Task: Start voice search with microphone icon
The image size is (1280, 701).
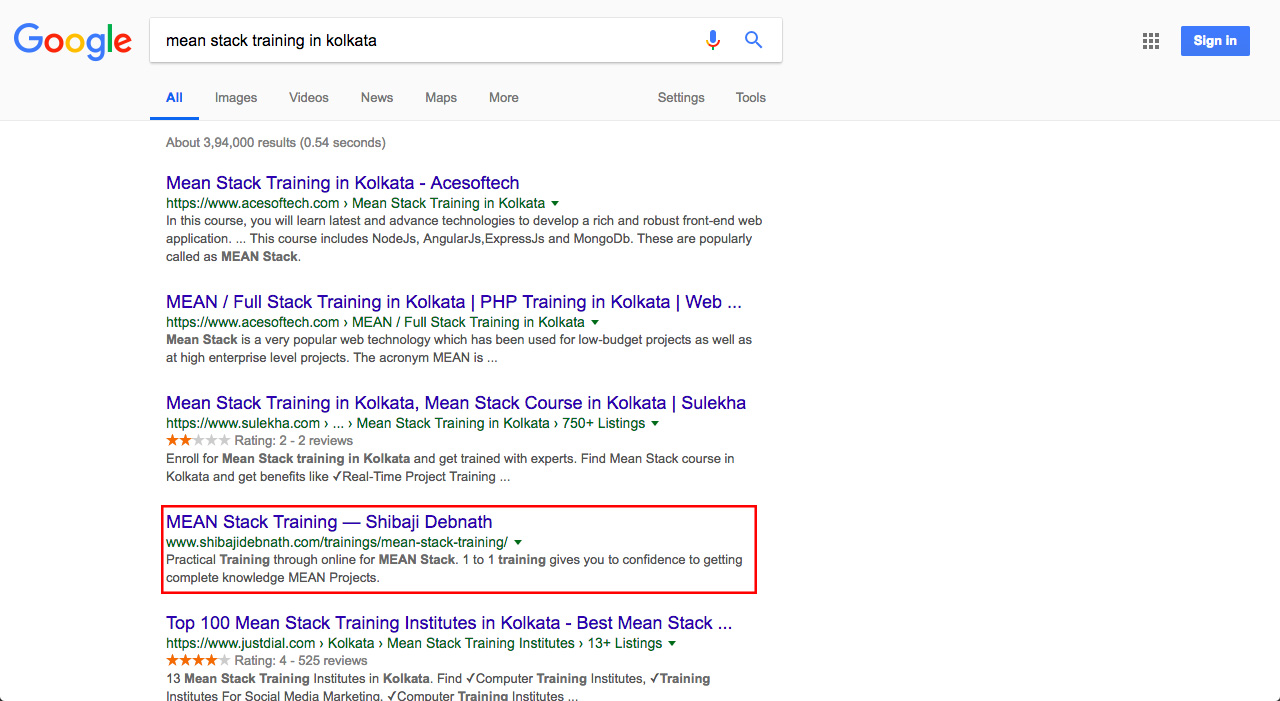Action: pyautogui.click(x=713, y=40)
